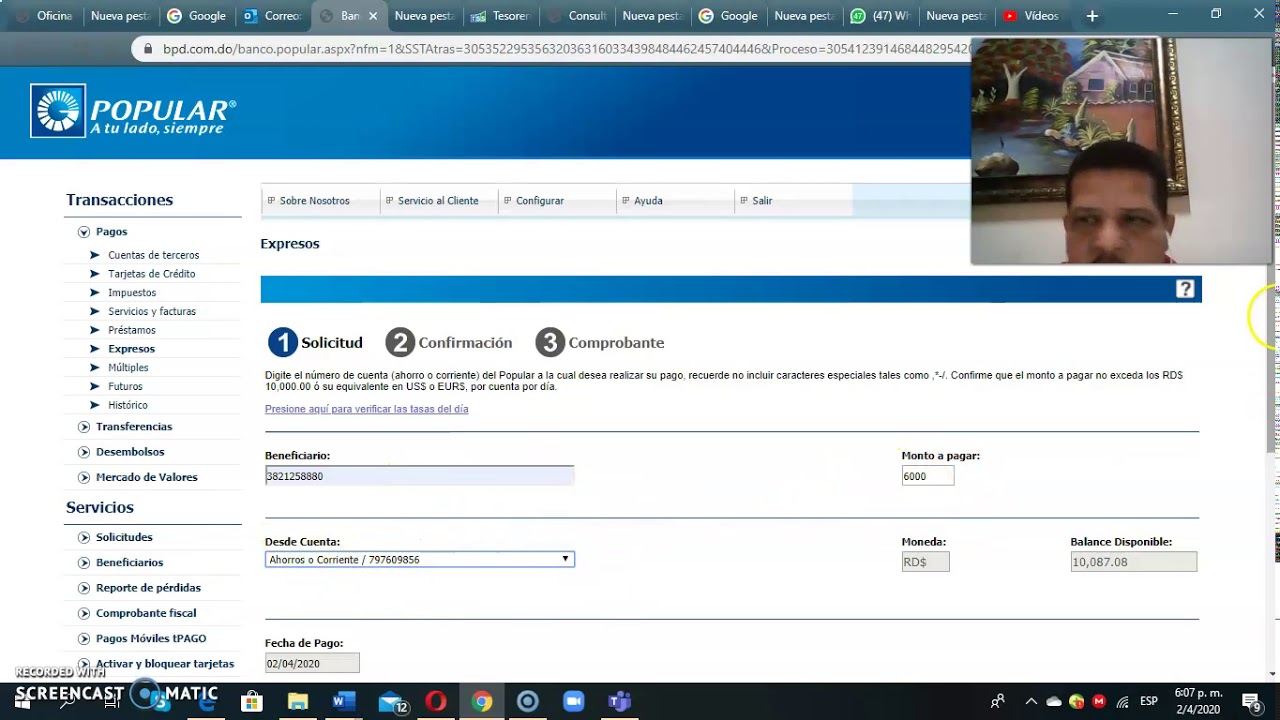
Task: Open the network Wi-Fi tray icon
Action: 1123,701
